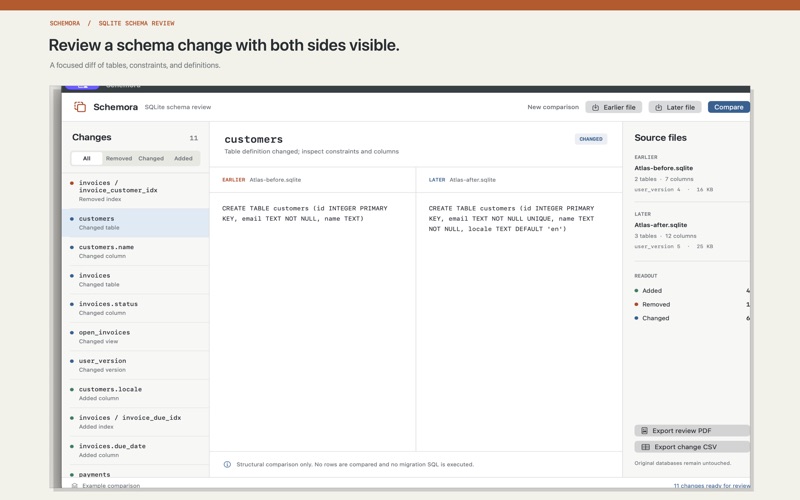Viewport: 800px width, 500px height.
Task: Select the invoices changed table row
Action: pos(135,280)
